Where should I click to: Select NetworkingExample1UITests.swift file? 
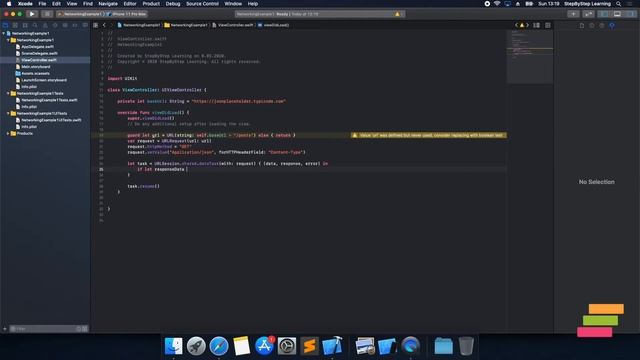pyautogui.click(x=51, y=120)
